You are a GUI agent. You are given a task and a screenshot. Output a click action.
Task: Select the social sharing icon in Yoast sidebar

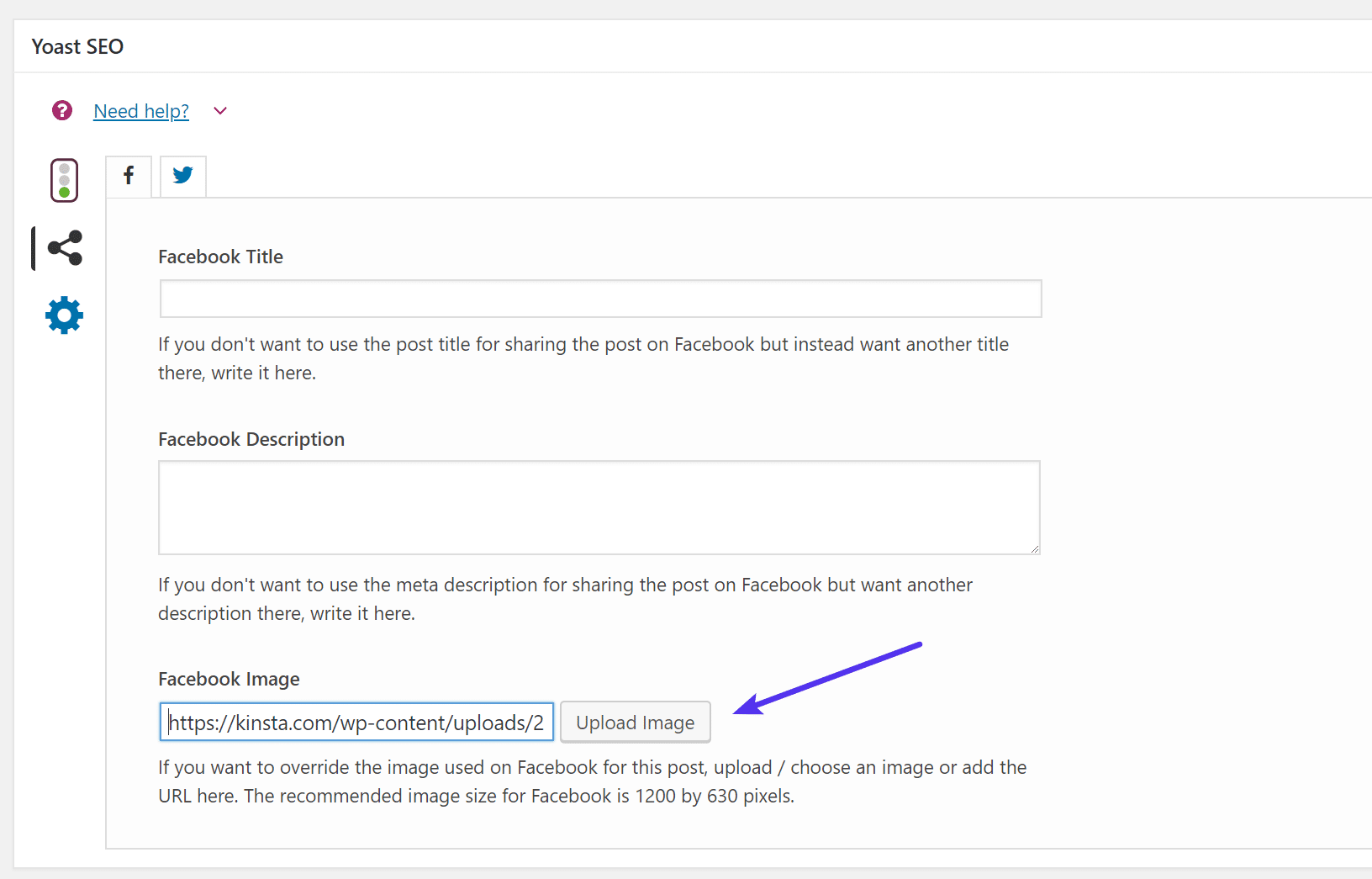coord(64,248)
